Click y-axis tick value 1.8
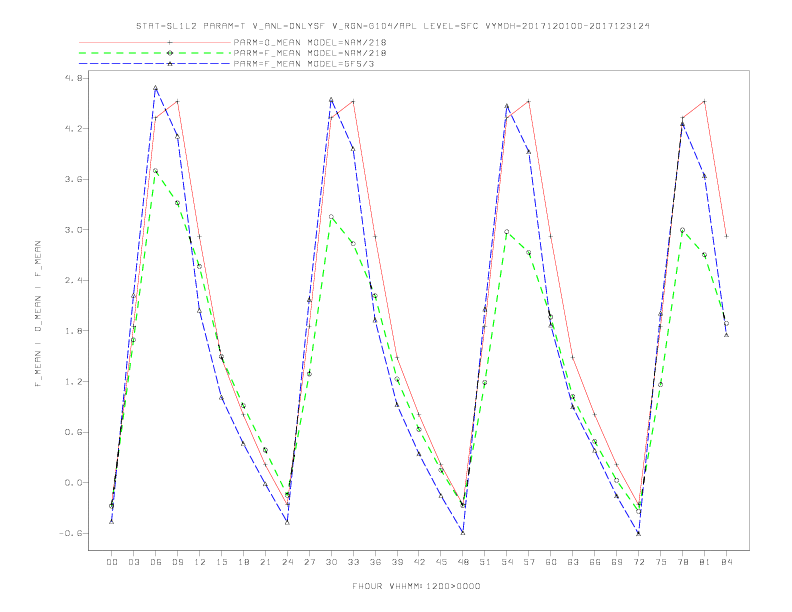 coord(73,331)
